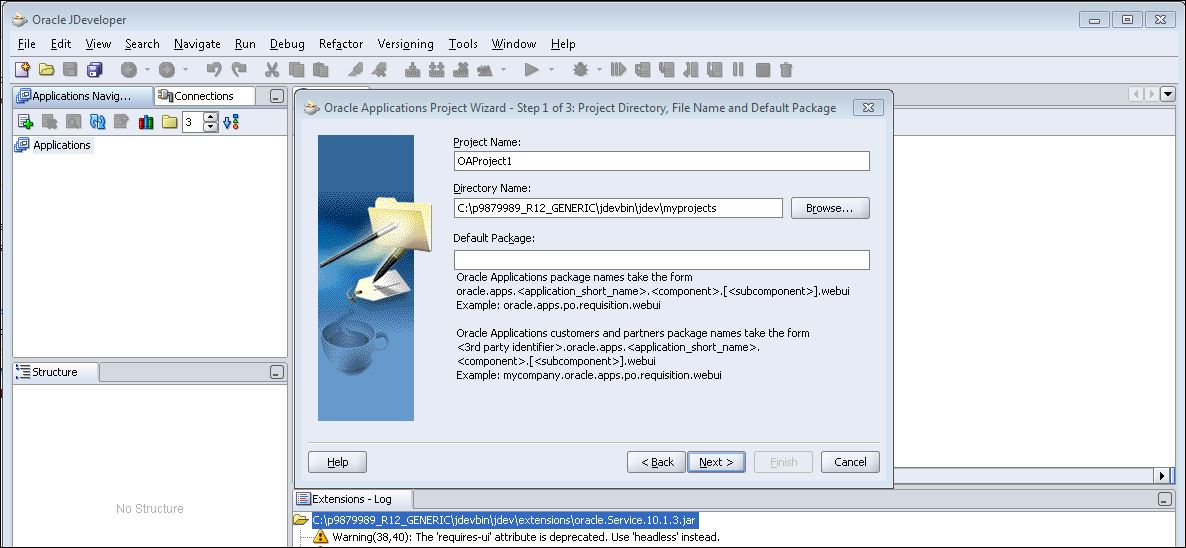Screen dimensions: 1186x548
Task: Click the Help wizard button
Action: [x=337, y=462]
